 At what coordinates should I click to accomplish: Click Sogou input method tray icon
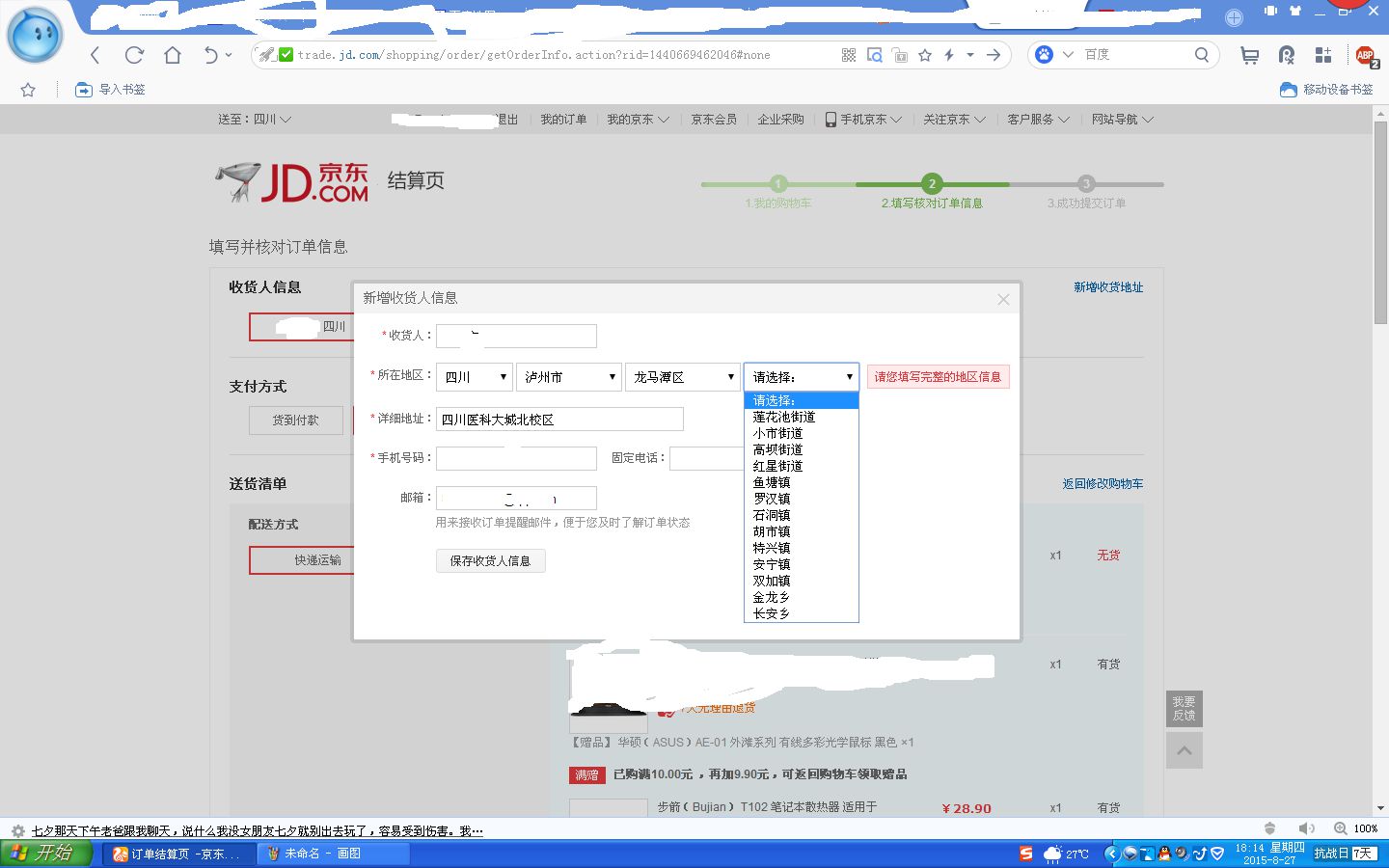[1025, 854]
